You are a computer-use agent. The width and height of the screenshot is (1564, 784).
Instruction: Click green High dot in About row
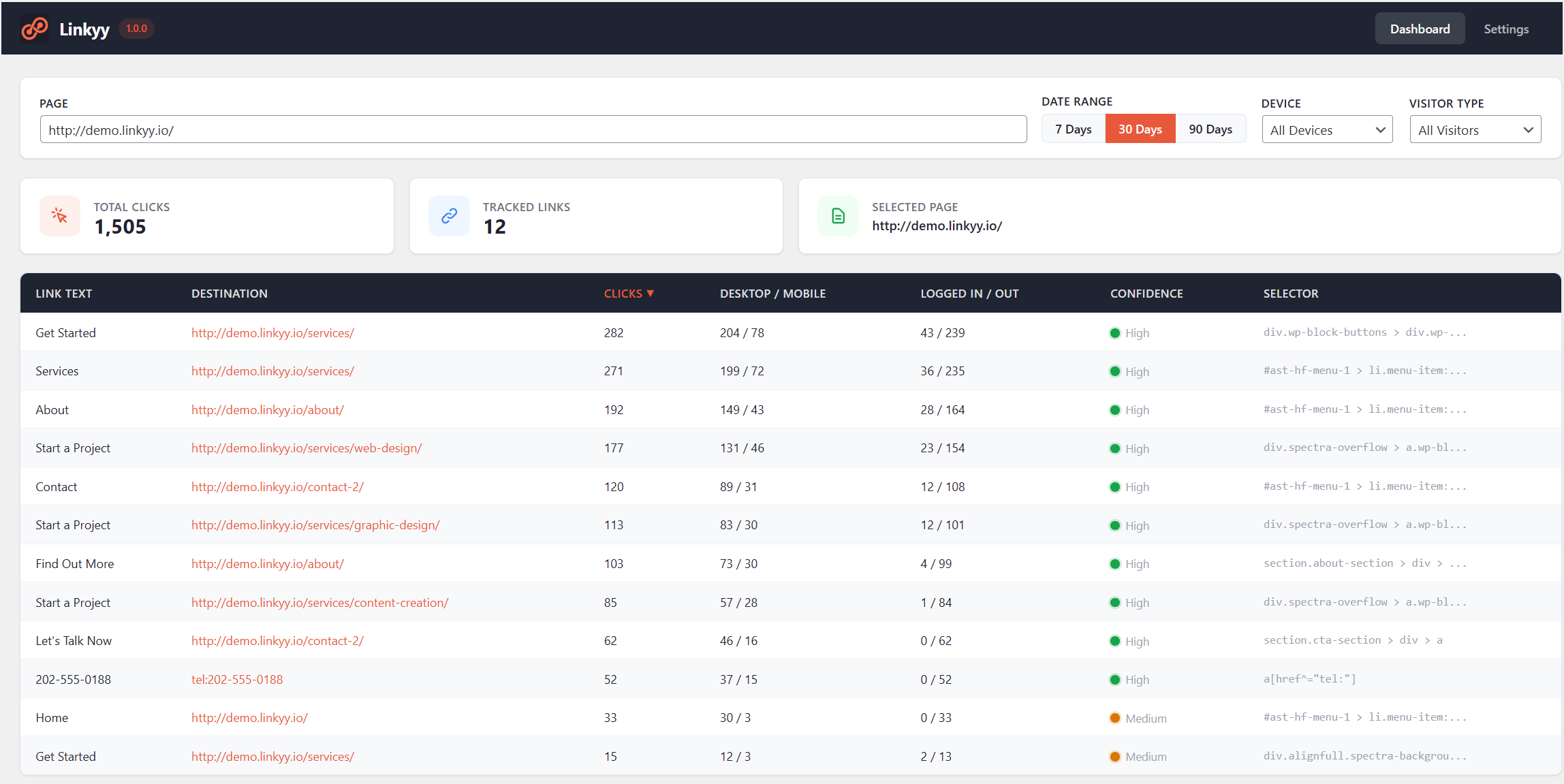[x=1115, y=410]
